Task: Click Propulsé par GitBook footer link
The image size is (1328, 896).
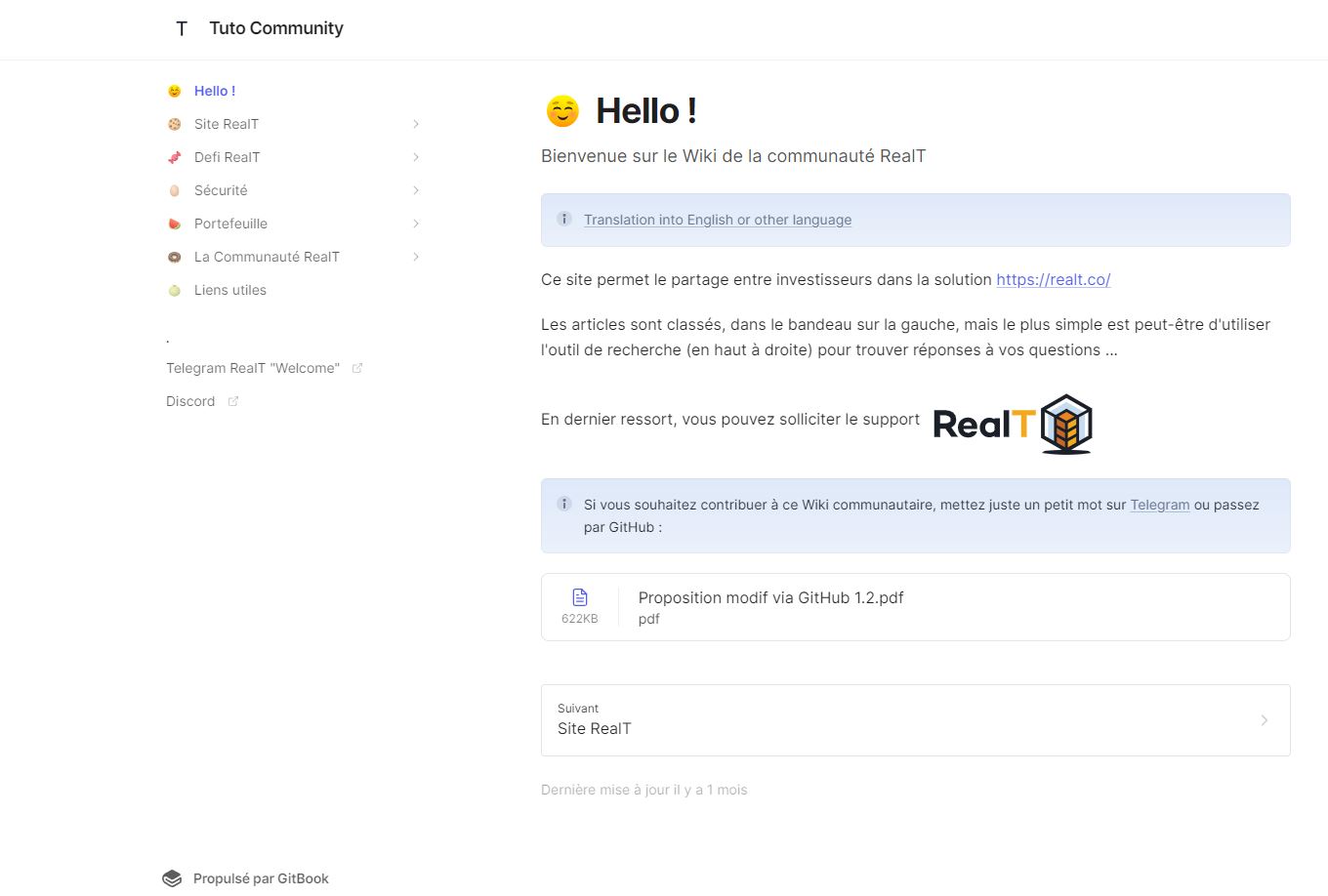Action: click(x=246, y=878)
